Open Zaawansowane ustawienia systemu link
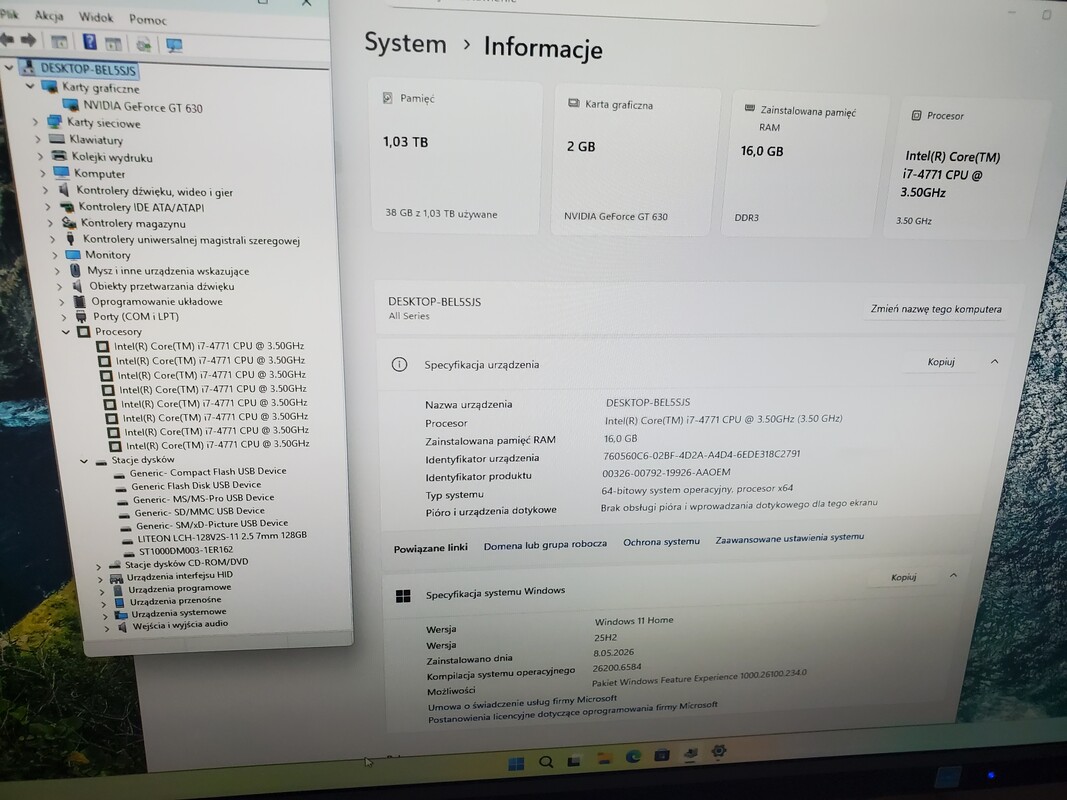Viewport: 1067px width, 800px height. click(789, 538)
